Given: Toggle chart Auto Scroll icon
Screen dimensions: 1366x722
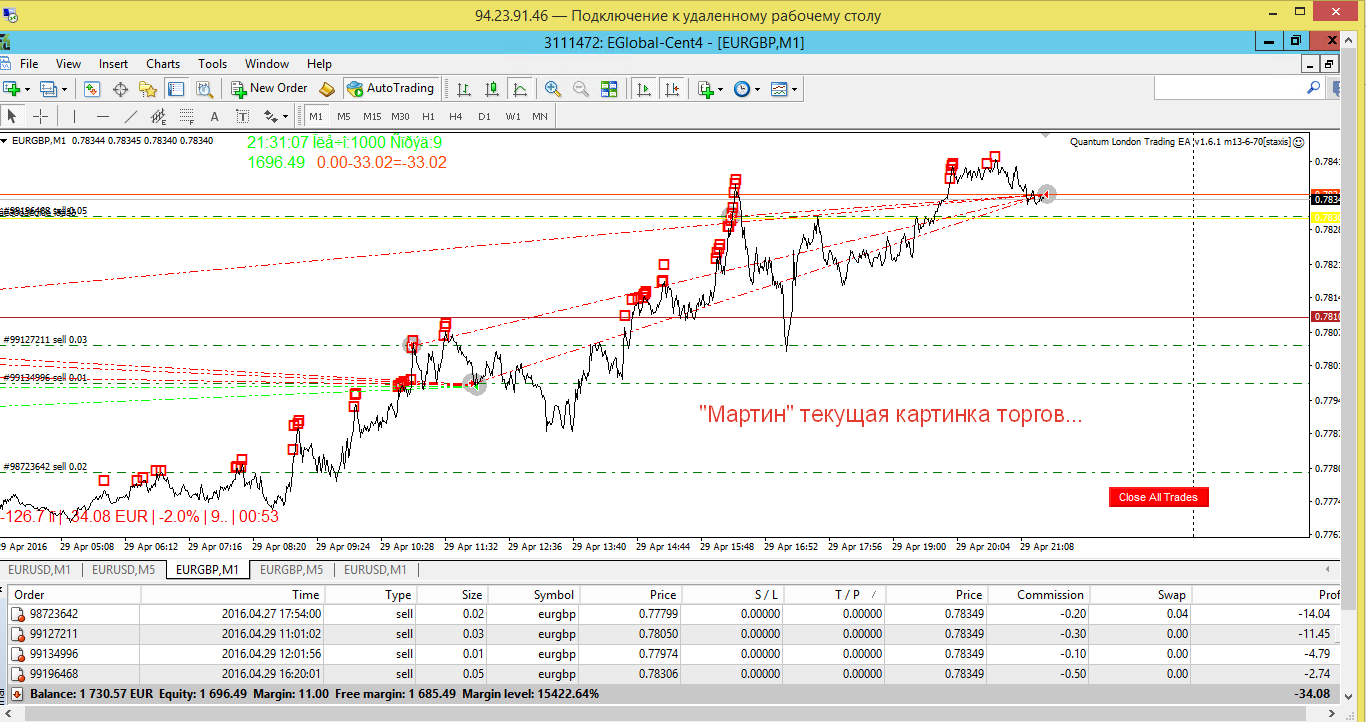Looking at the screenshot, I should pos(643,89).
